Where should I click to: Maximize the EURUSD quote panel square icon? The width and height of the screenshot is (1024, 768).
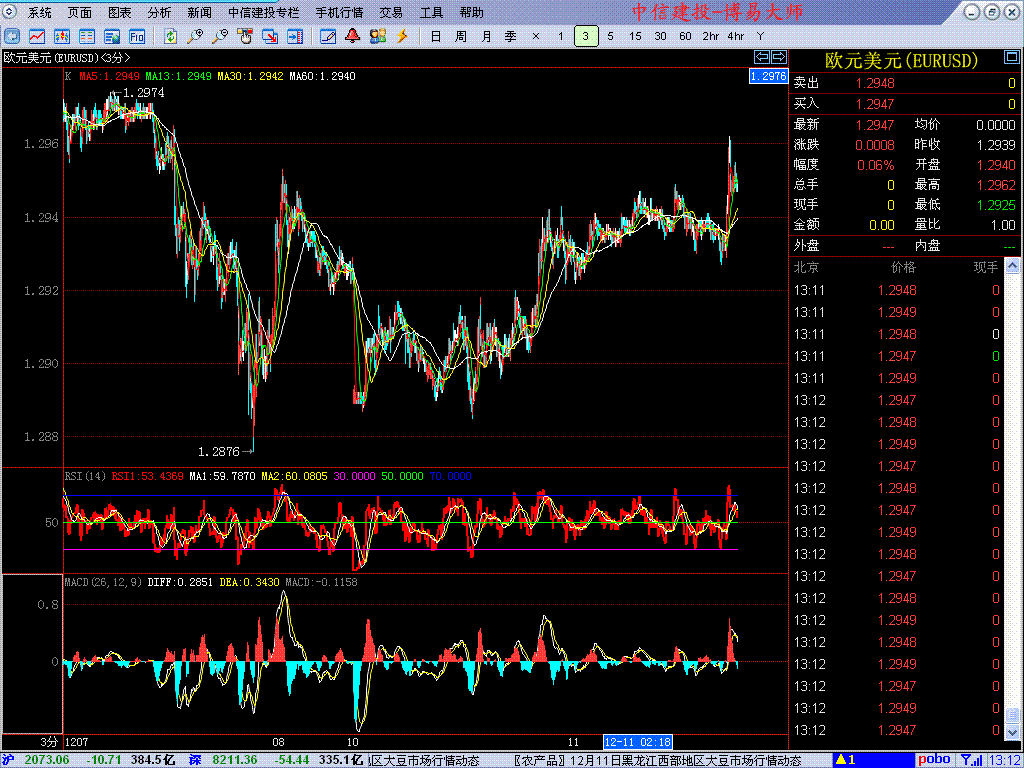[x=1010, y=59]
